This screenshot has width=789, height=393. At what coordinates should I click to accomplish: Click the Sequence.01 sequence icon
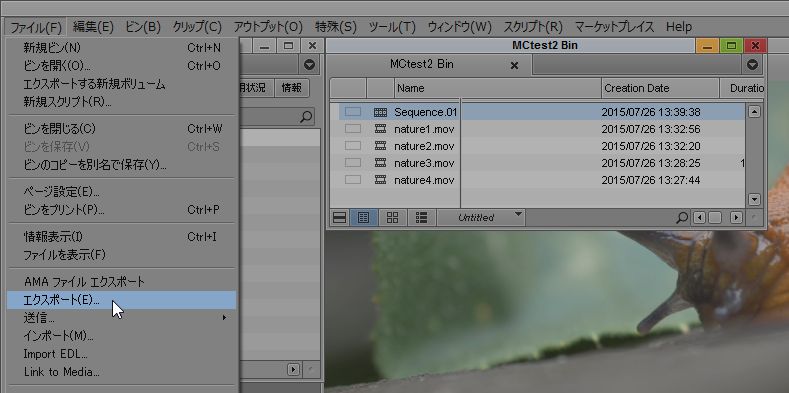tap(380, 112)
